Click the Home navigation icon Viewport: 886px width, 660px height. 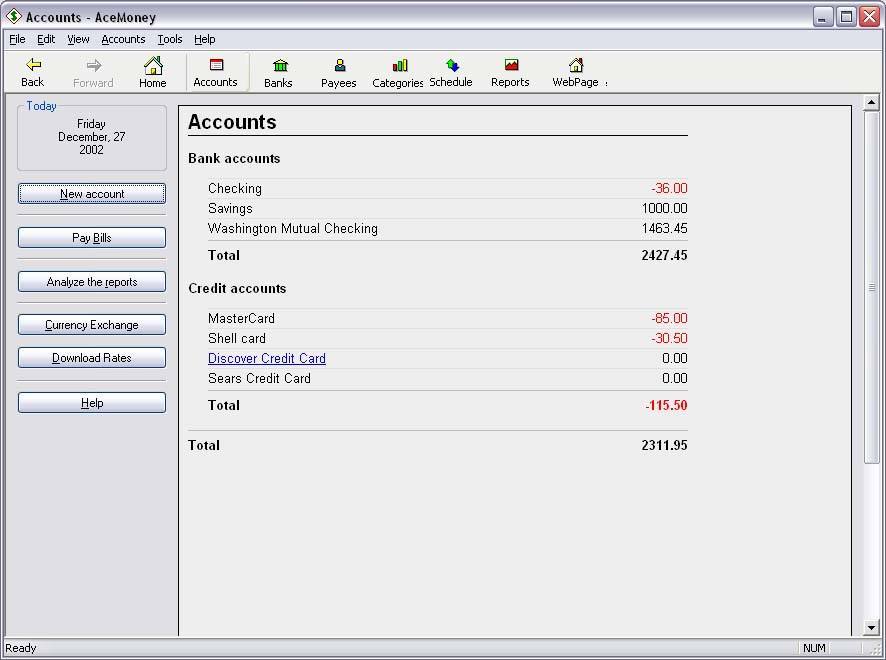152,71
